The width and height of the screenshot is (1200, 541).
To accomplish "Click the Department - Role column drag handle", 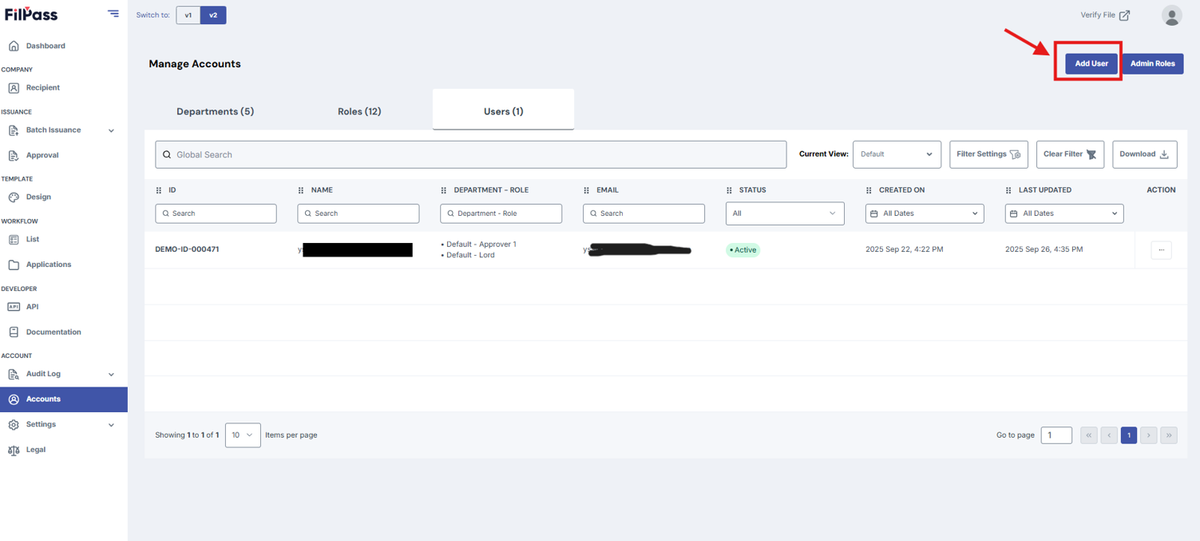I will [x=444, y=190].
